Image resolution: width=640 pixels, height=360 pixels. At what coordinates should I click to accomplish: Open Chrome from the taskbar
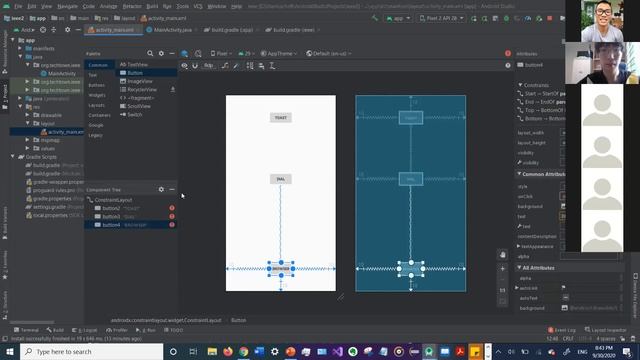pyautogui.click(x=243, y=351)
